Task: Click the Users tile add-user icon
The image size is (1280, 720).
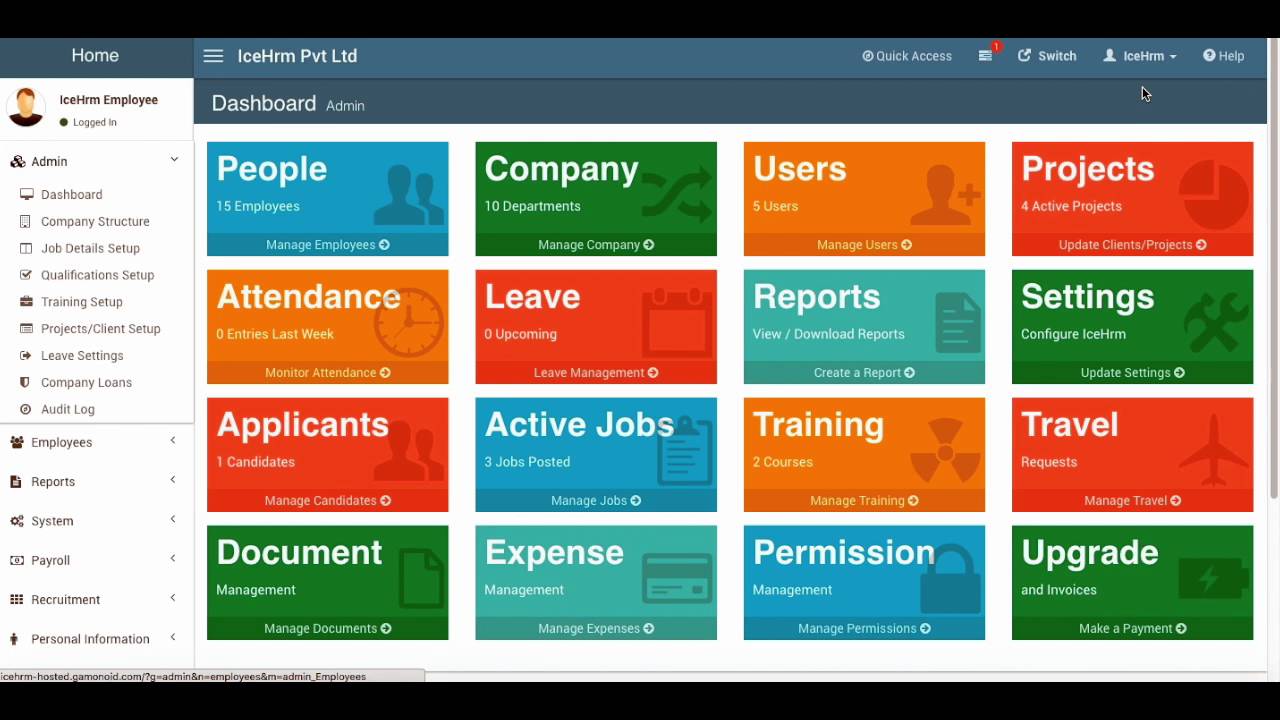Action: click(x=944, y=196)
